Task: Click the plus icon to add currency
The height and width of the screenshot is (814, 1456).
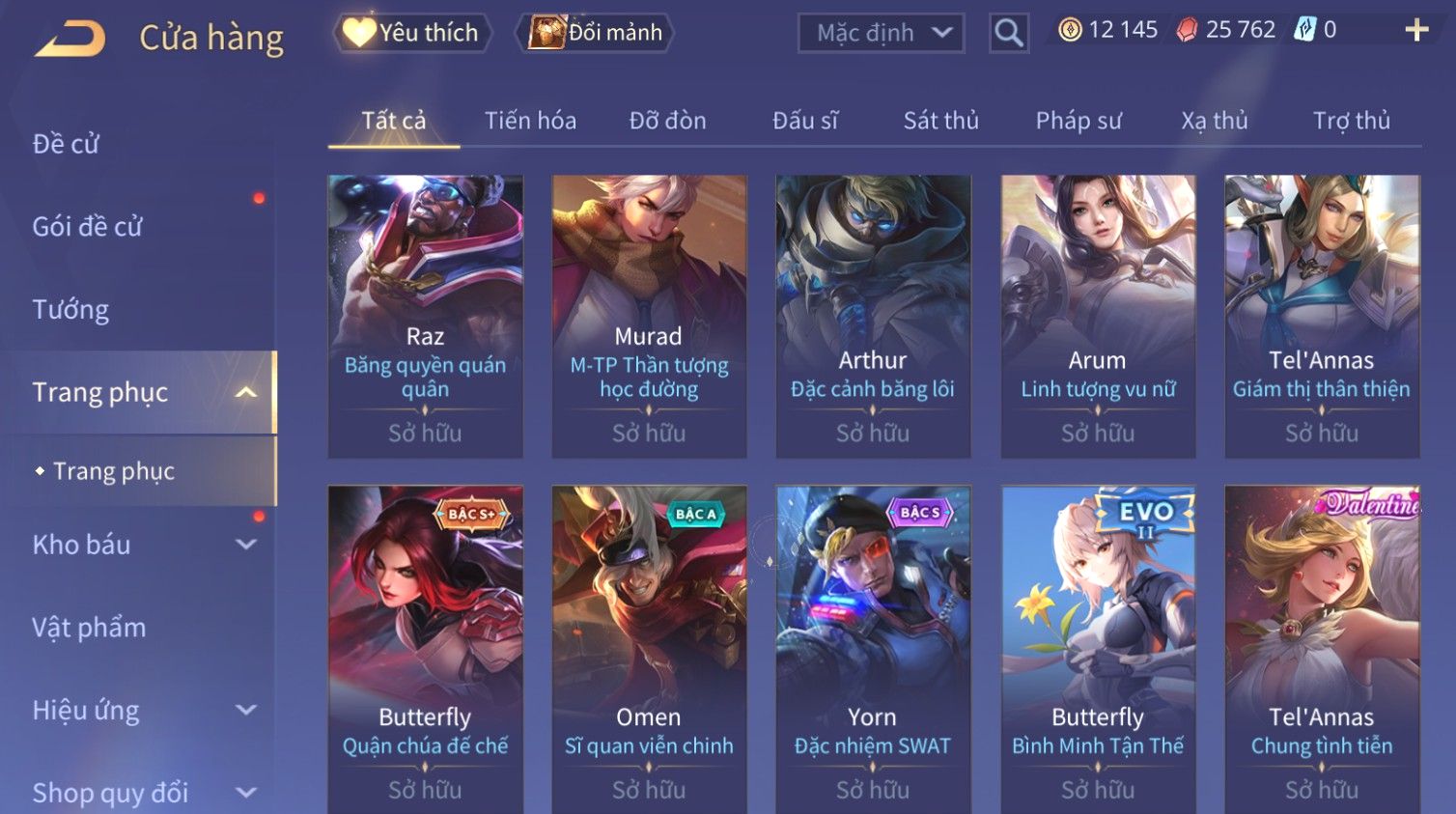Action: point(1416,30)
